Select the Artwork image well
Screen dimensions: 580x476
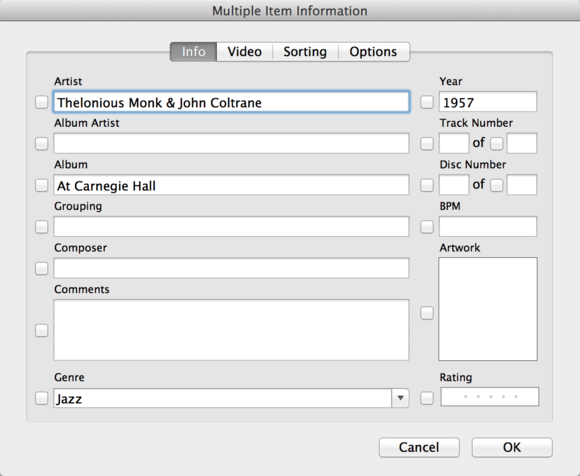pos(488,309)
